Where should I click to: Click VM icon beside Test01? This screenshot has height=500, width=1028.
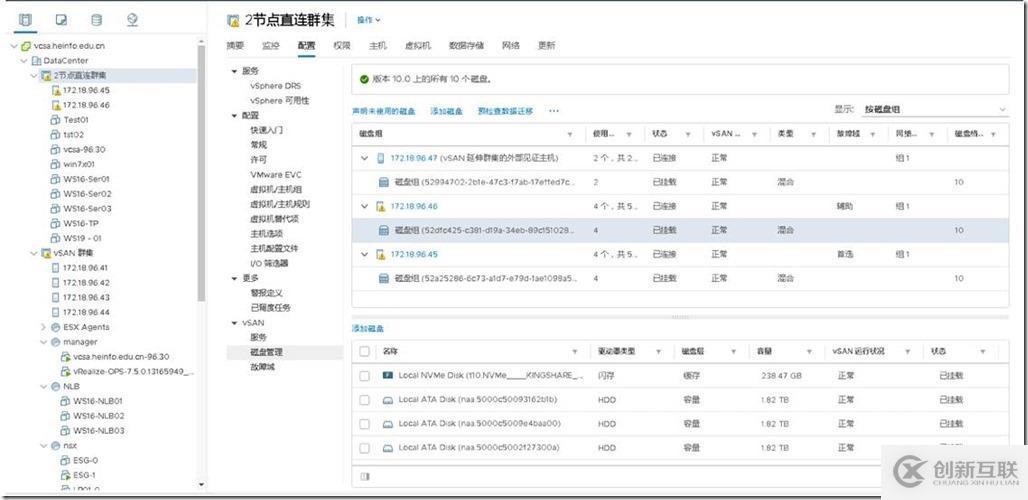coord(56,120)
